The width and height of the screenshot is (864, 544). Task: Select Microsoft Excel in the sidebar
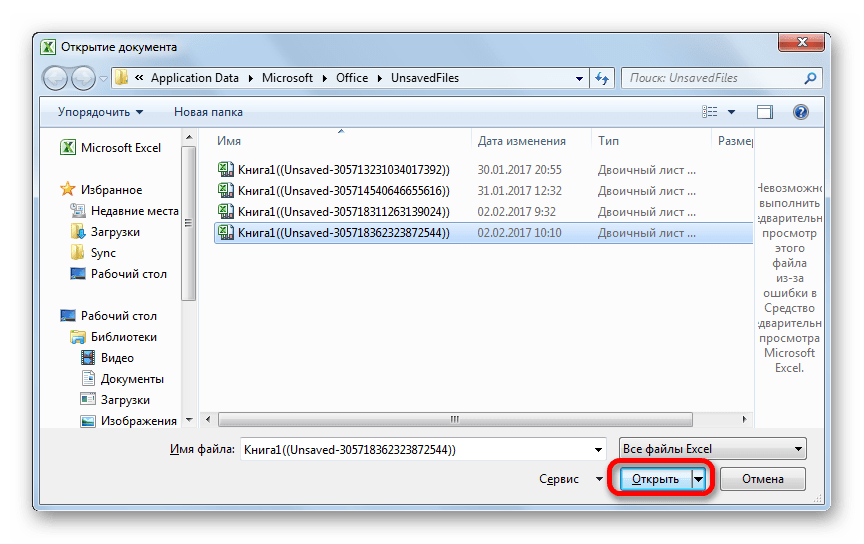click(120, 148)
